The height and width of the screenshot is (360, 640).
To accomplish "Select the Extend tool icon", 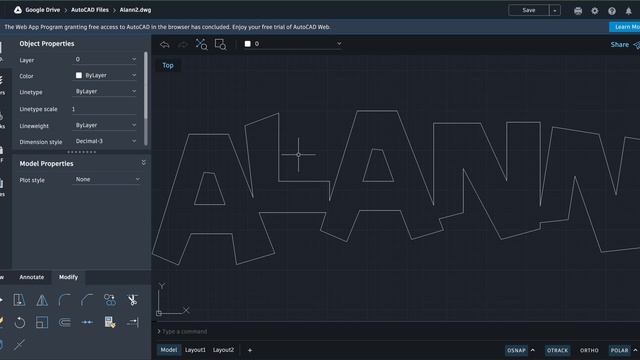I will coord(132,322).
